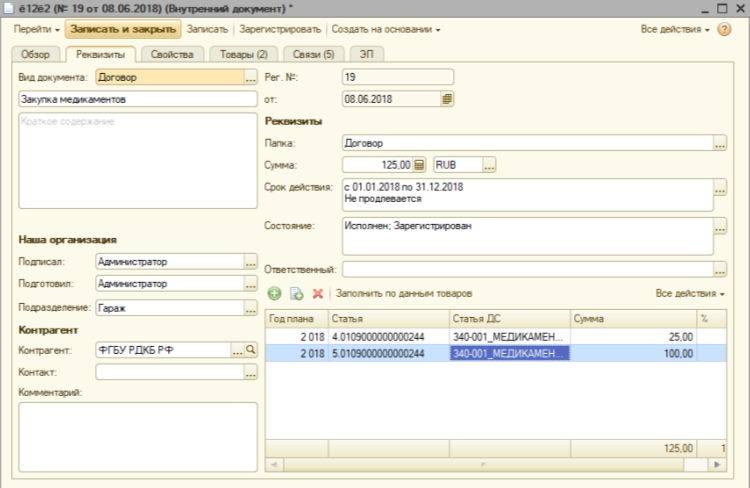
Task: Expand the Создать на основании menu
Action: pos(386,30)
